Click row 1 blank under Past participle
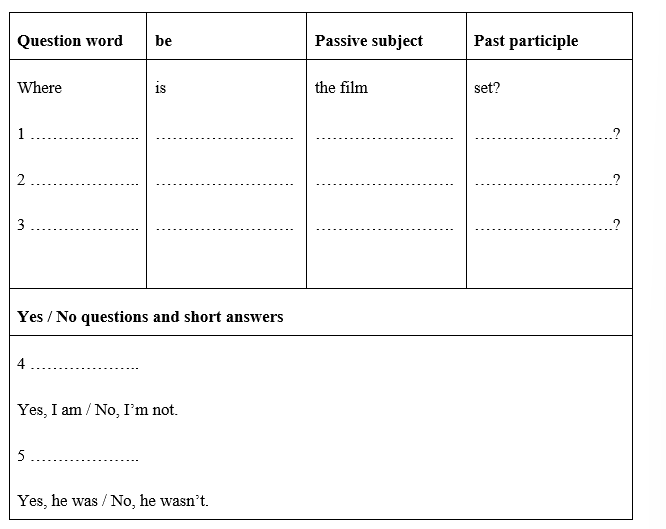Image resolution: width=666 pixels, height=529 pixels. pos(545,135)
